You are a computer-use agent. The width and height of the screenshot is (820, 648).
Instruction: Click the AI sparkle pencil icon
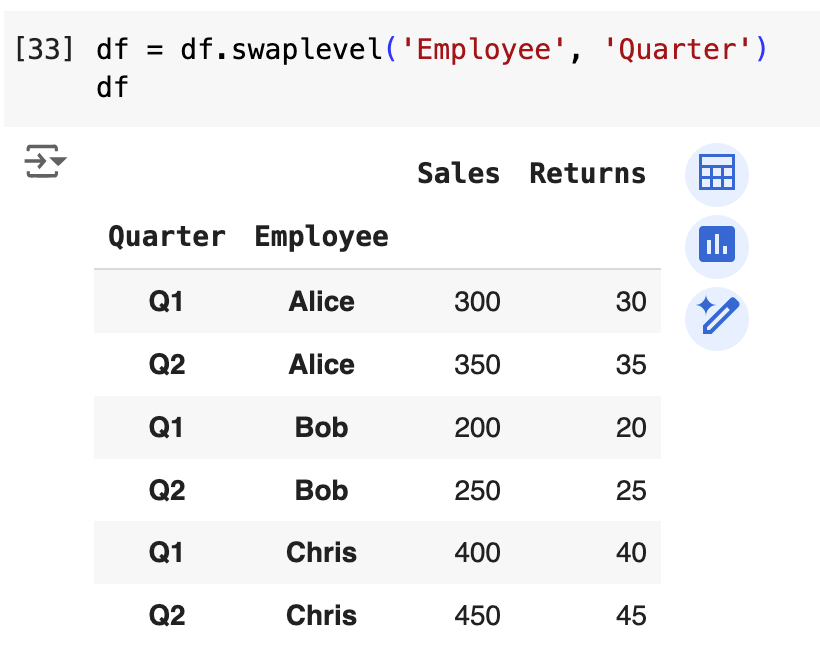click(716, 317)
